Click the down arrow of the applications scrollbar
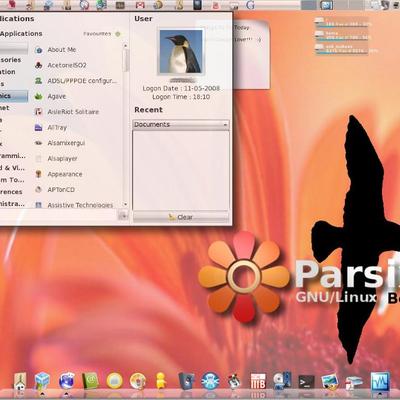The height and width of the screenshot is (400, 400). (x=126, y=204)
